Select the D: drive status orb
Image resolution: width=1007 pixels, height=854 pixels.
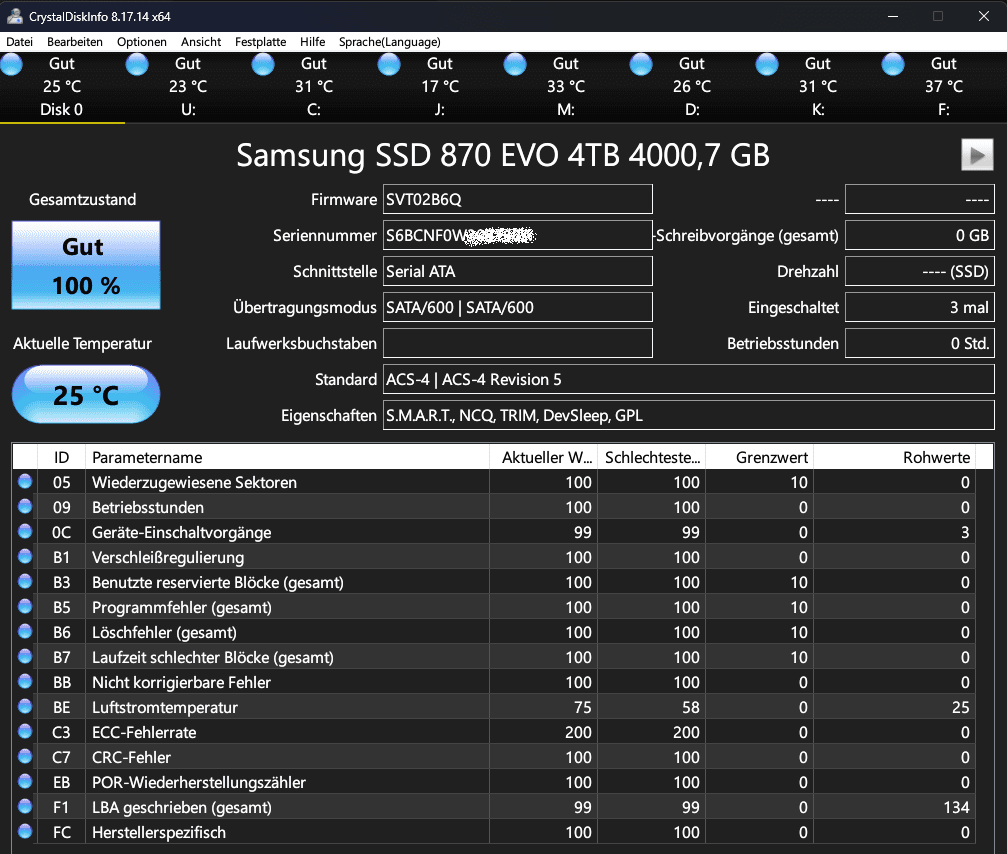point(640,64)
